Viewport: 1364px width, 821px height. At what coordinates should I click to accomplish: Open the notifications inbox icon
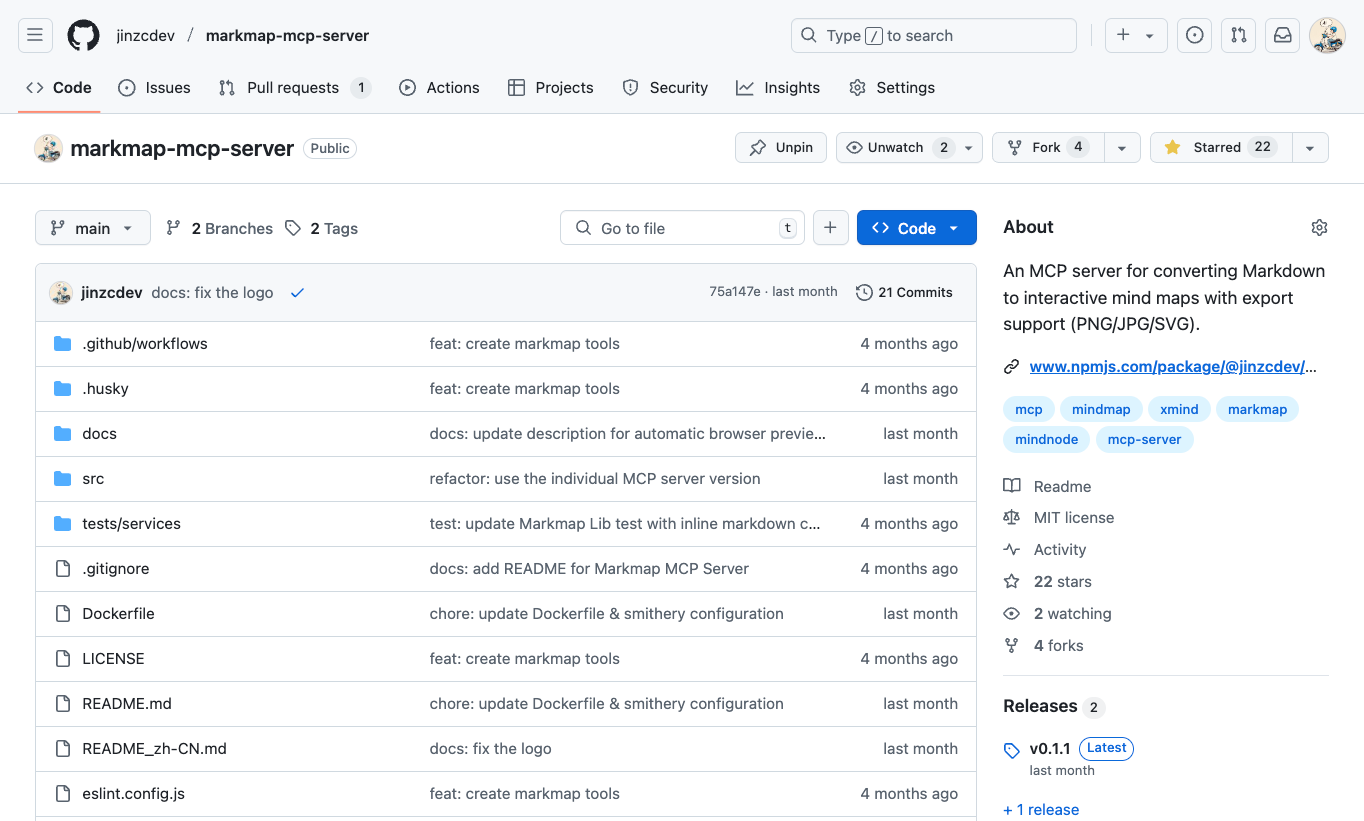(1282, 35)
